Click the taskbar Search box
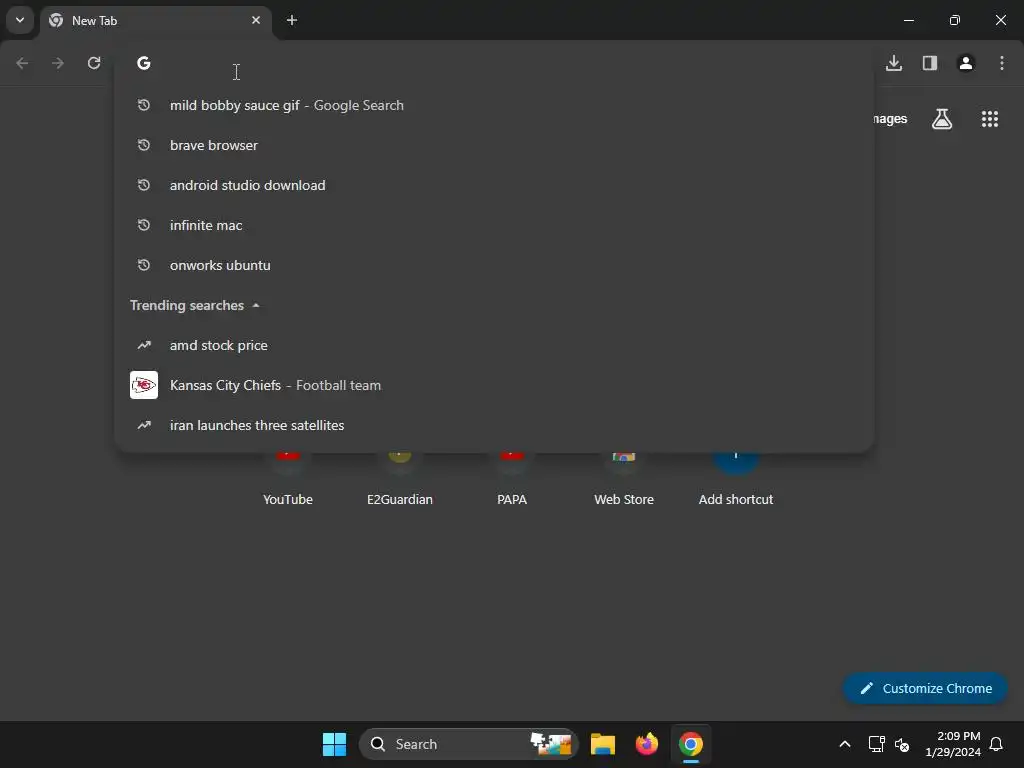The image size is (1024, 768). [x=468, y=744]
